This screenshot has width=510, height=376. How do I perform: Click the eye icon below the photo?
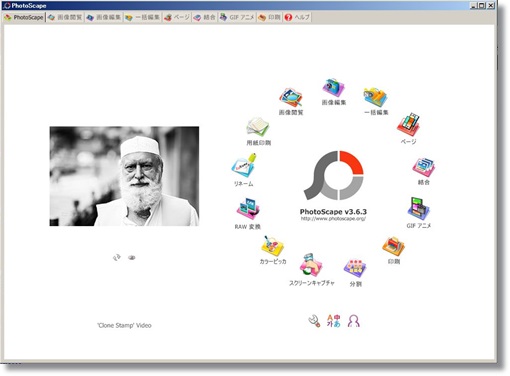pyautogui.click(x=132, y=257)
